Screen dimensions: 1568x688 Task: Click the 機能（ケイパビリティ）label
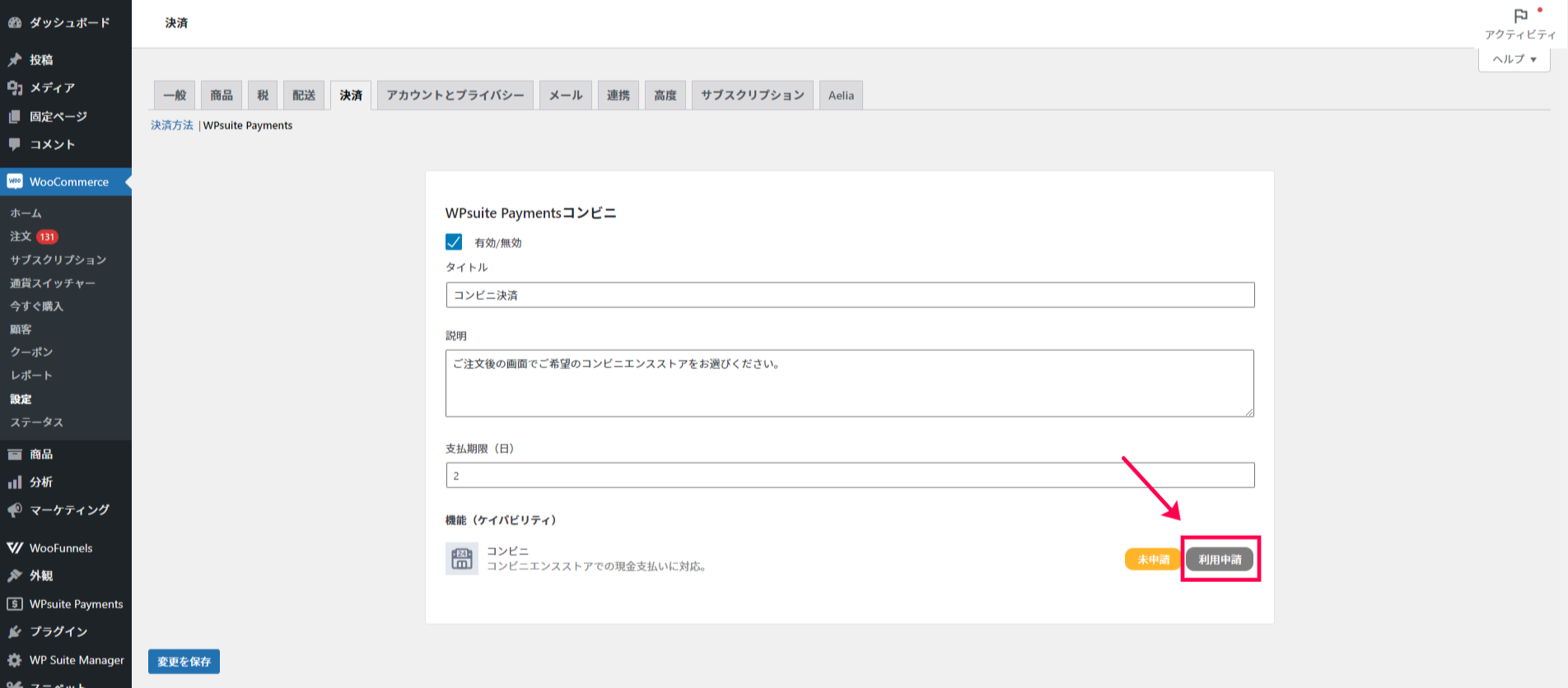(501, 520)
